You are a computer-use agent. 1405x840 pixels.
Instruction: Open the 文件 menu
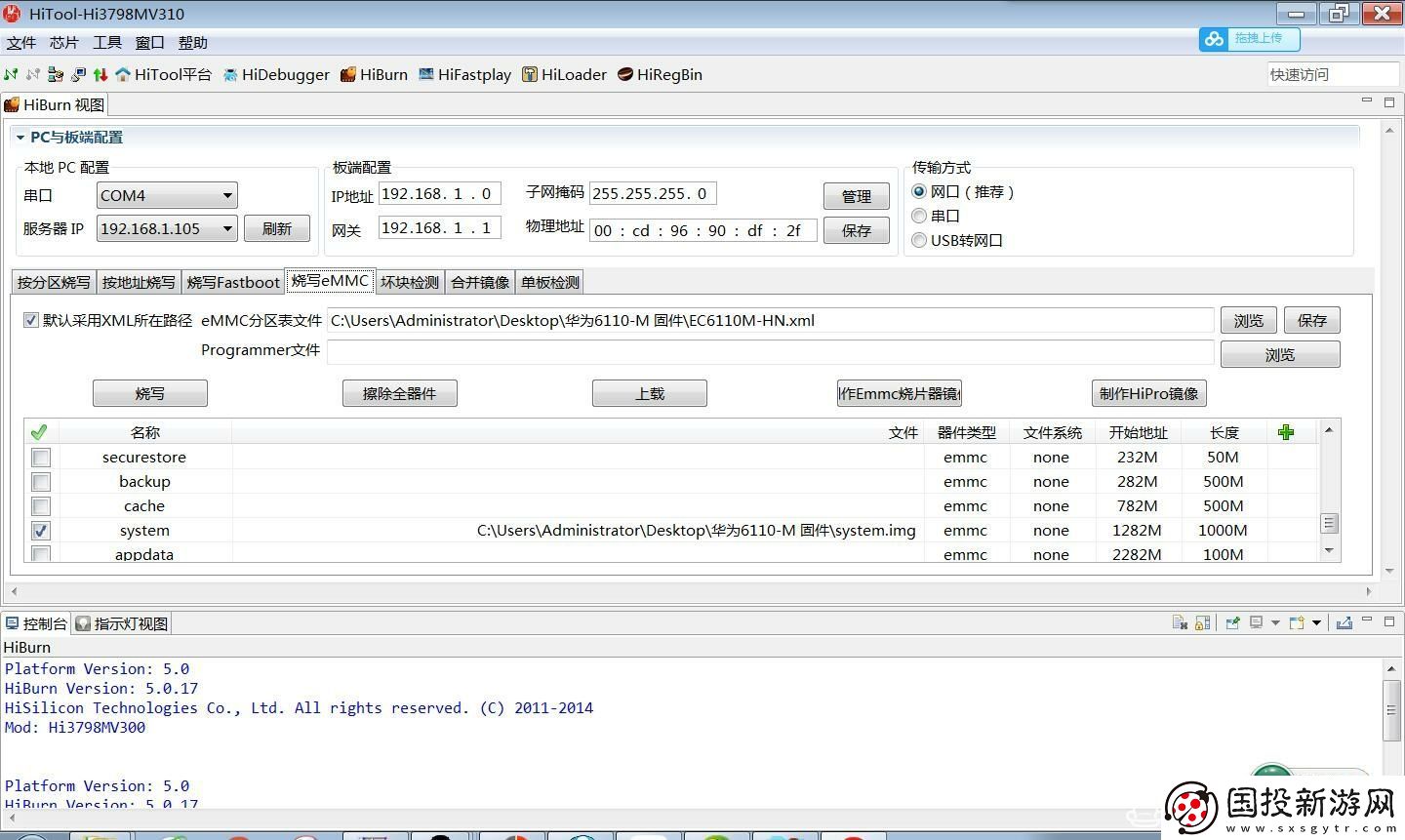pos(21,43)
